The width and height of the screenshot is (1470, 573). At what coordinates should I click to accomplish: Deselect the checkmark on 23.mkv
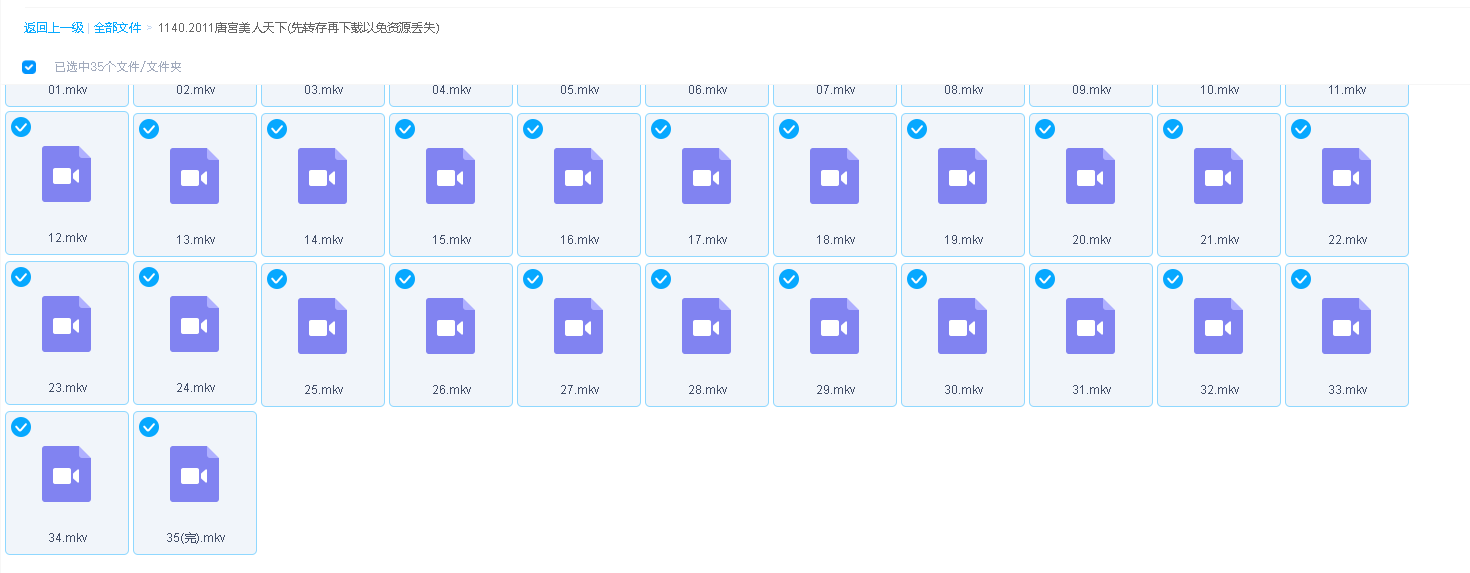(x=21, y=277)
